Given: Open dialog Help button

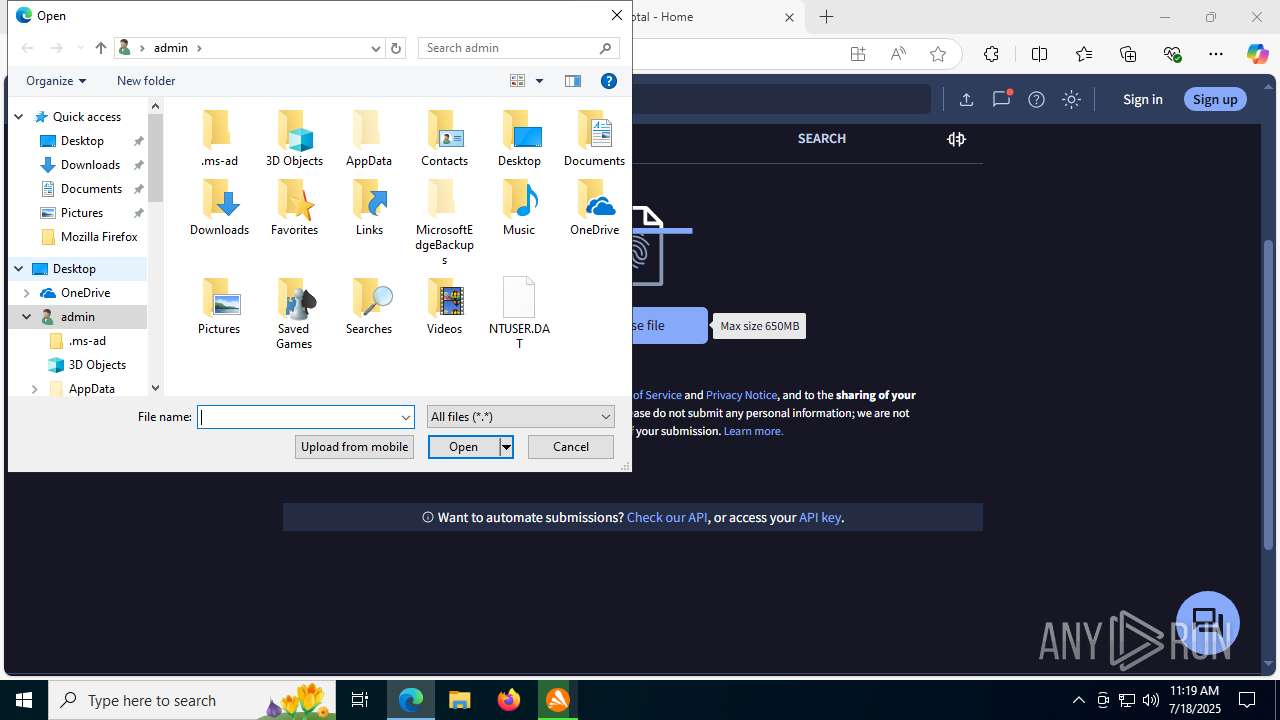Looking at the screenshot, I should [608, 81].
